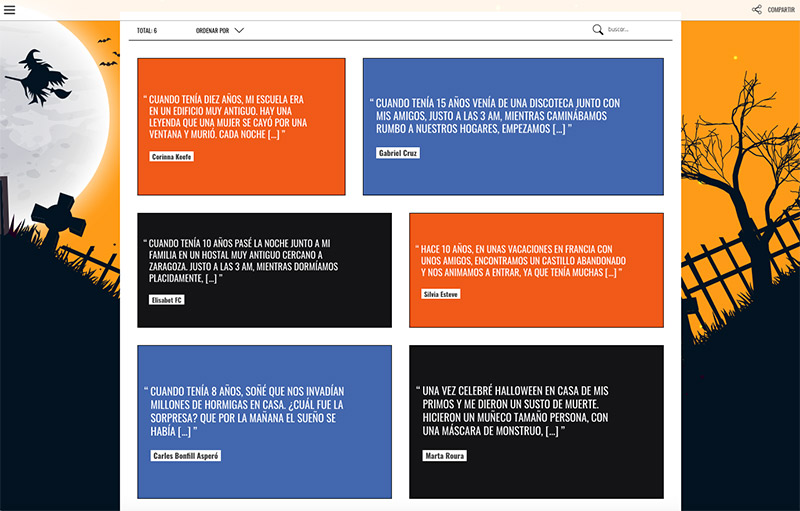Open Carles Bonfill Asperó's blue story card
The image size is (800, 511).
(x=264, y=421)
